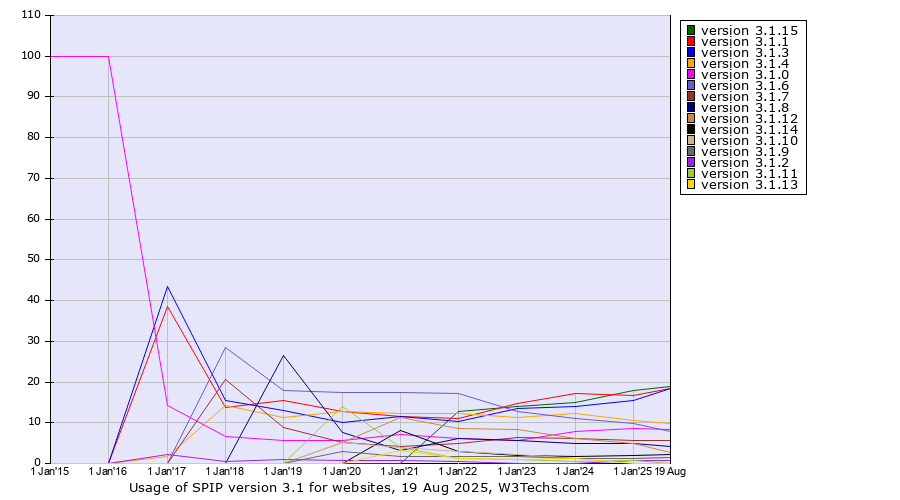Click the y-axis value 10

point(34,422)
